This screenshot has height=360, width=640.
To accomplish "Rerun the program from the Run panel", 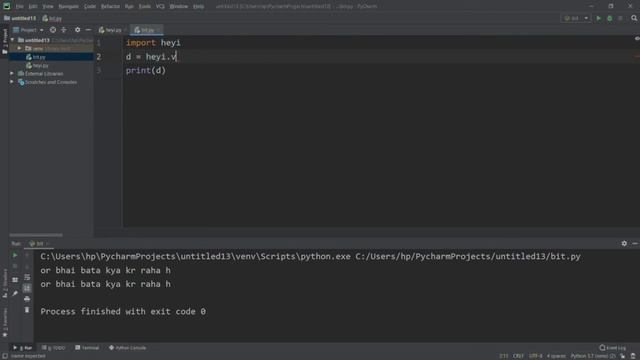I will coord(15,255).
